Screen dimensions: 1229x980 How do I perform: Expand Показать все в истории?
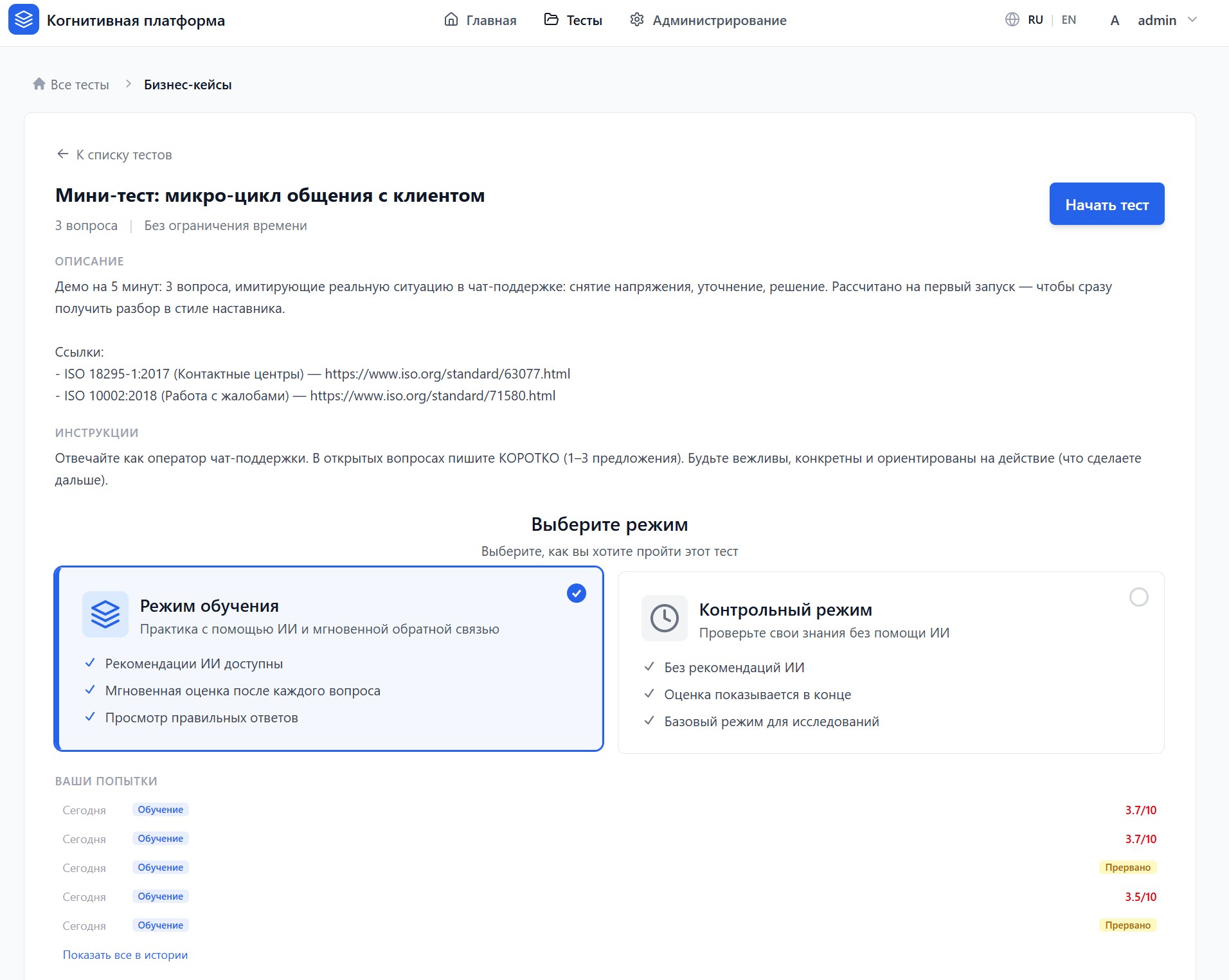coord(125,955)
